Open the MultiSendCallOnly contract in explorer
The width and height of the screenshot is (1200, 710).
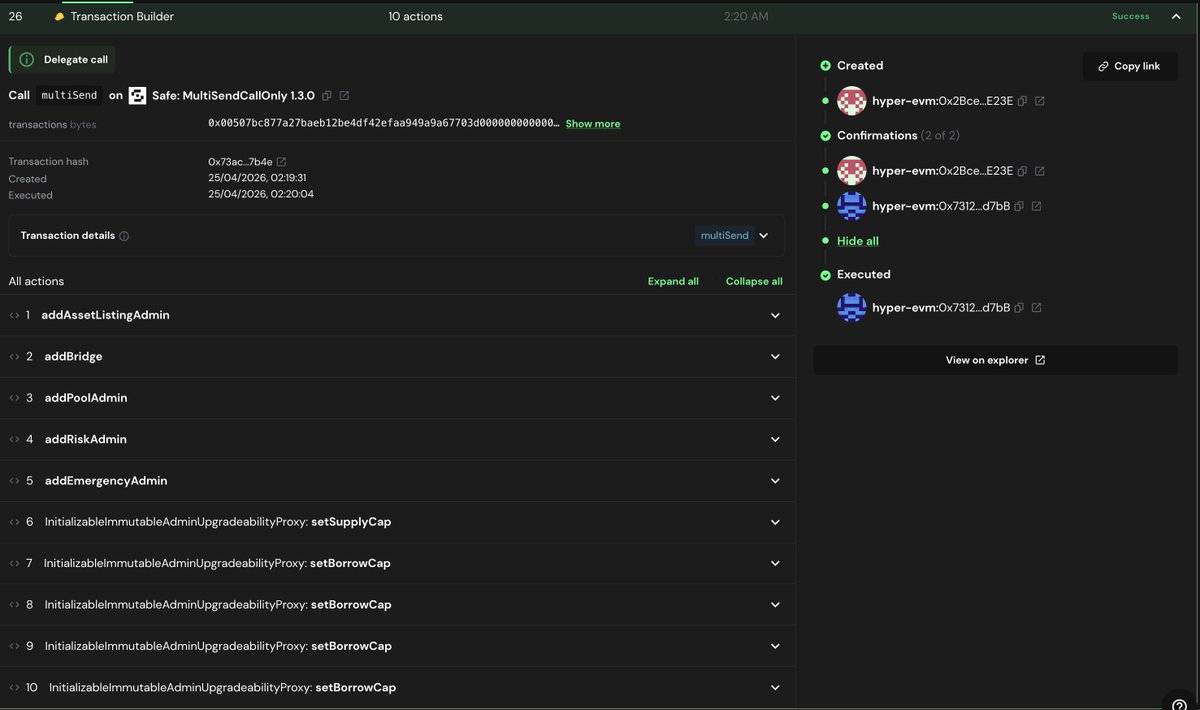coord(344,95)
